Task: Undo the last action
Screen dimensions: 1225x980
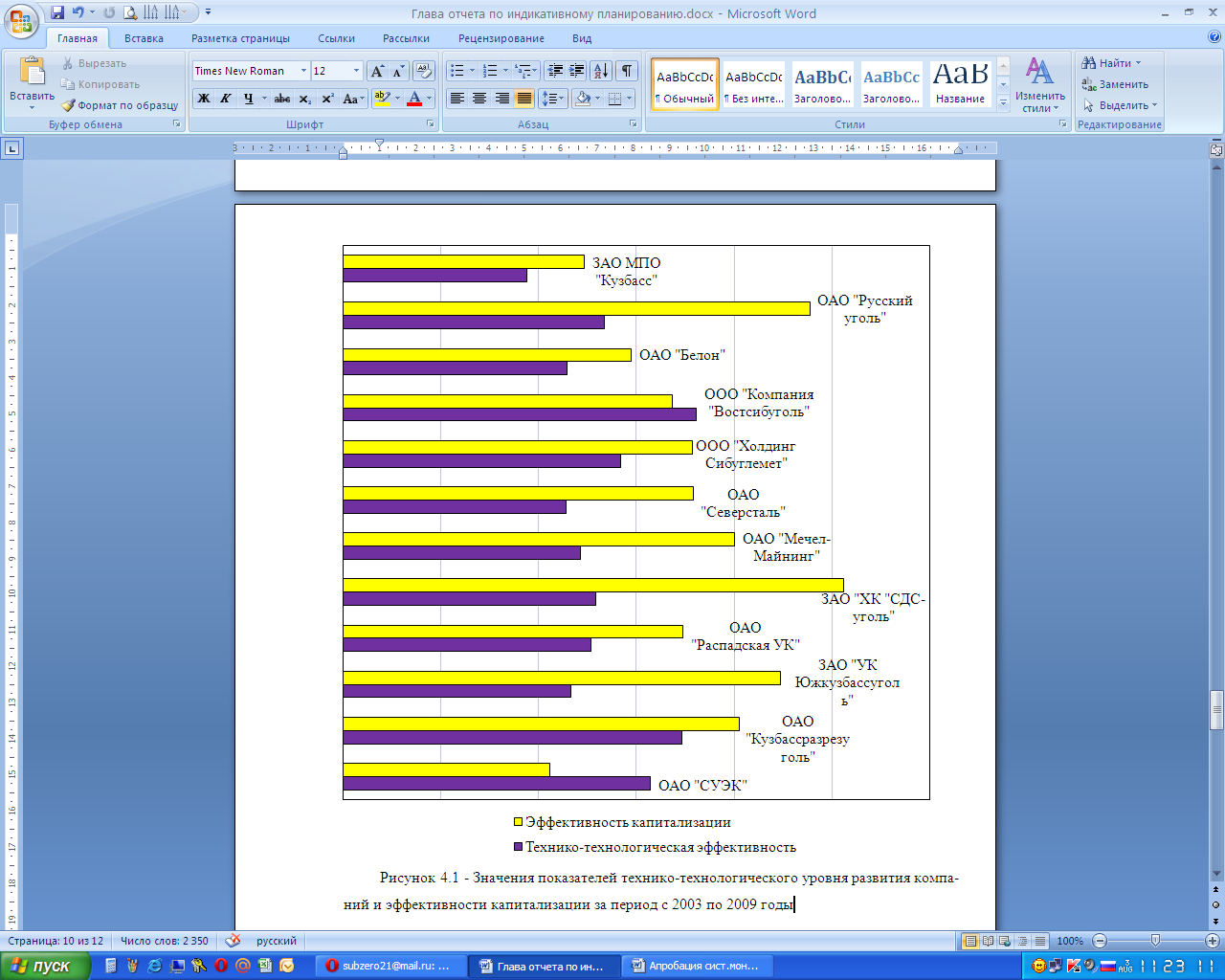Action: (x=78, y=12)
